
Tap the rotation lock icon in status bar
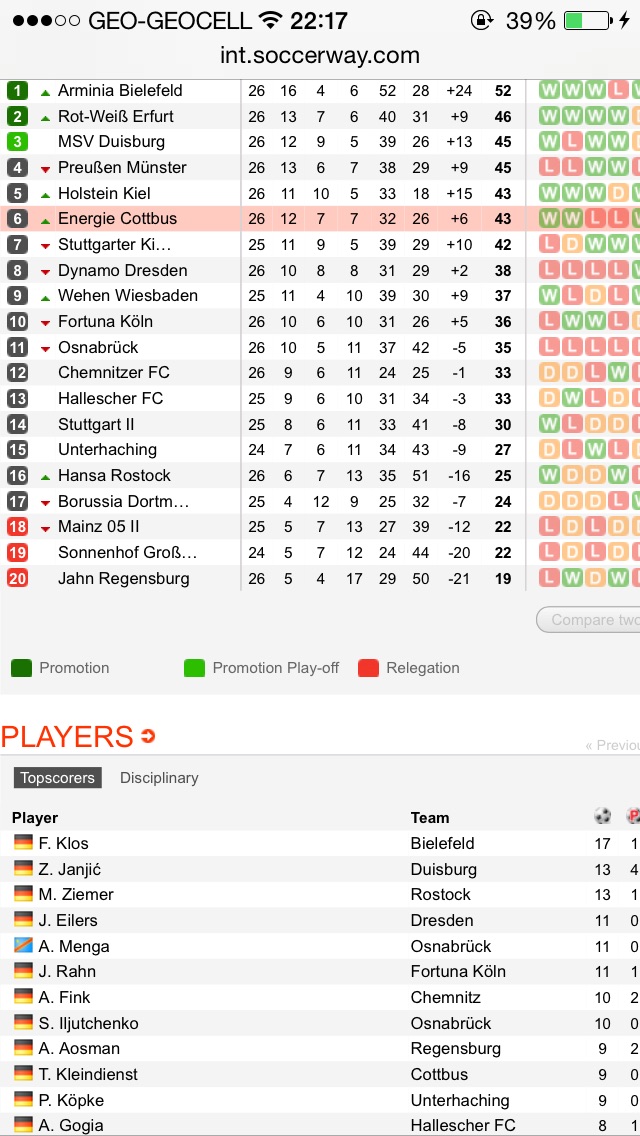(481, 21)
